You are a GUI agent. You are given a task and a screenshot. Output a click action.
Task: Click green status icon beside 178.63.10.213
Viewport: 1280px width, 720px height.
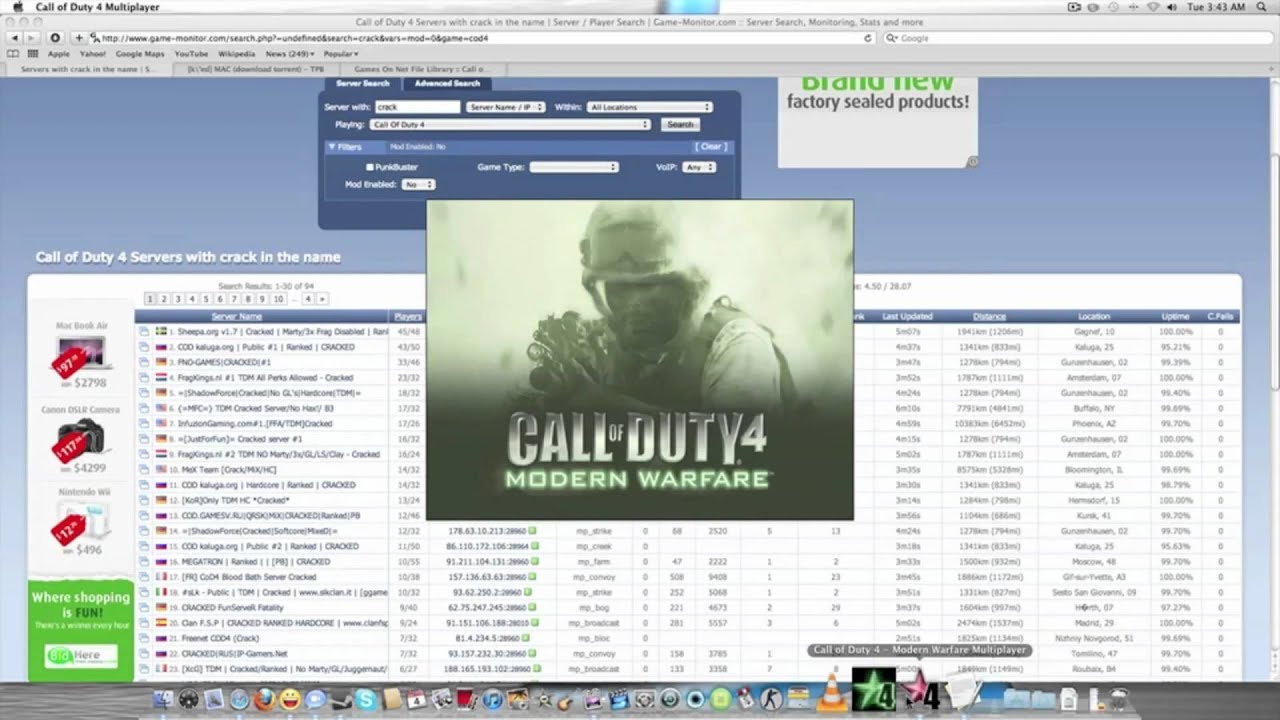(533, 531)
